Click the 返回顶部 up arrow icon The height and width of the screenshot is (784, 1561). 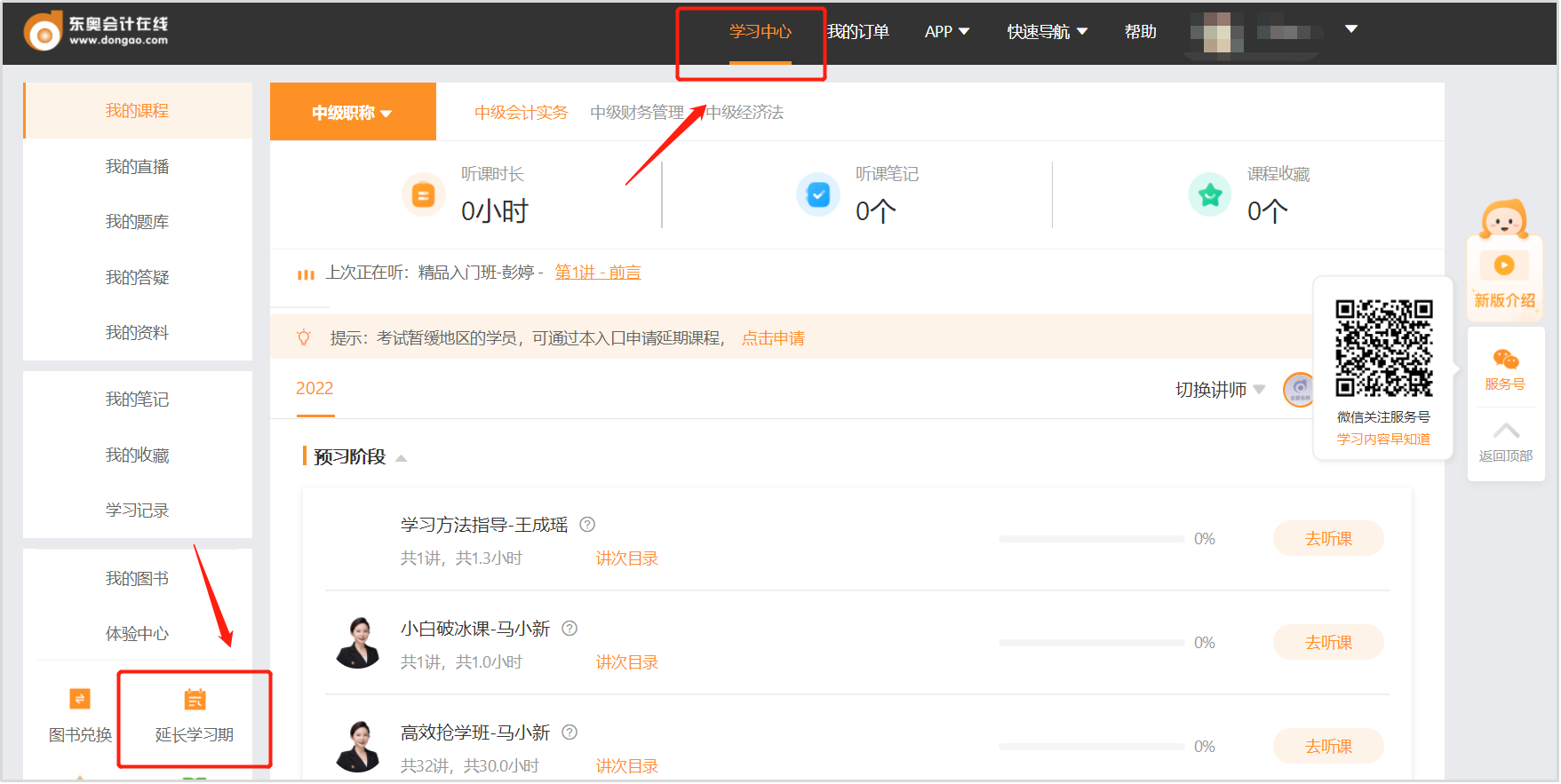pyautogui.click(x=1505, y=432)
